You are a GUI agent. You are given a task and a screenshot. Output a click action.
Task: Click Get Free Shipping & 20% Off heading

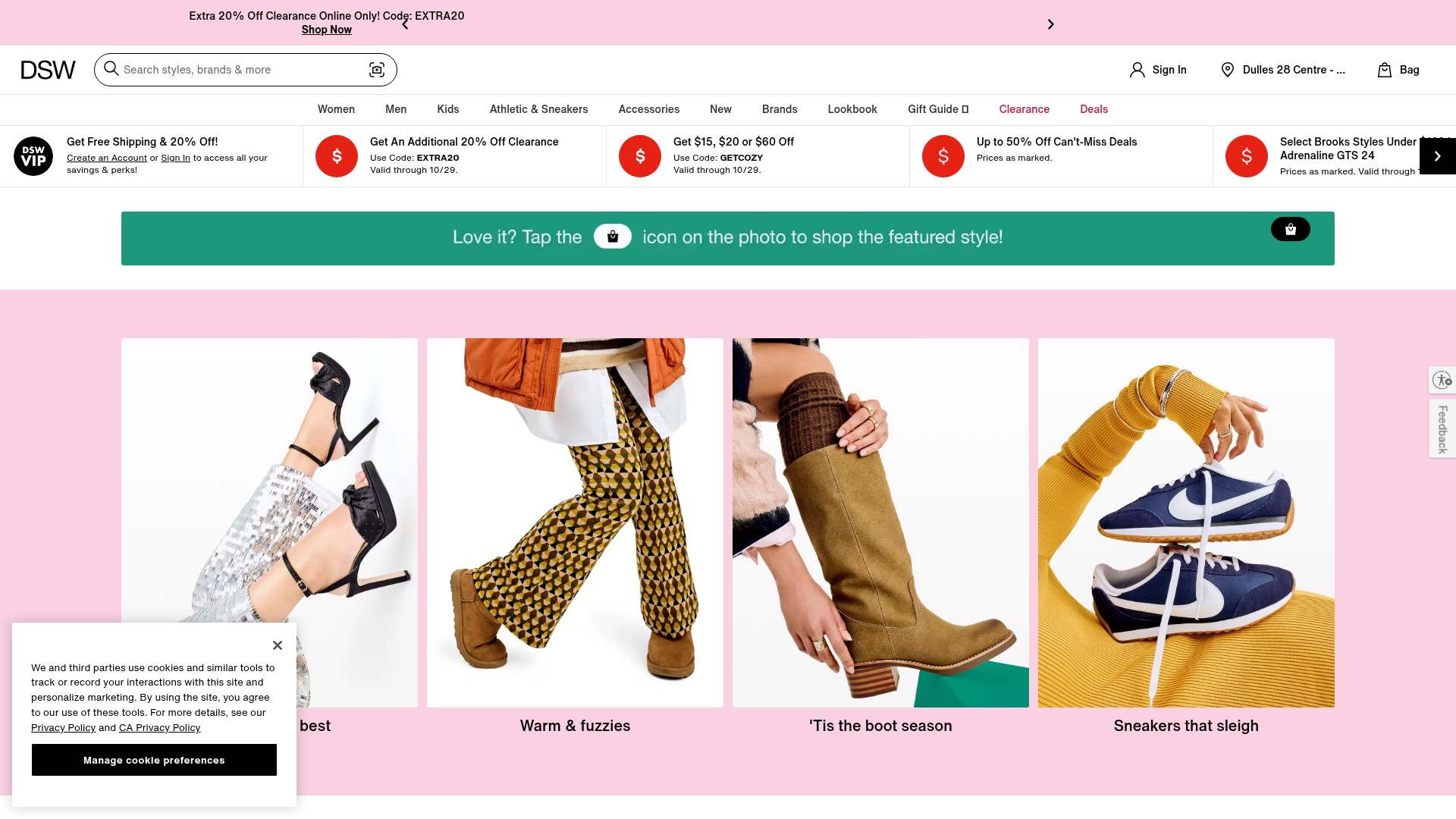pos(142,142)
